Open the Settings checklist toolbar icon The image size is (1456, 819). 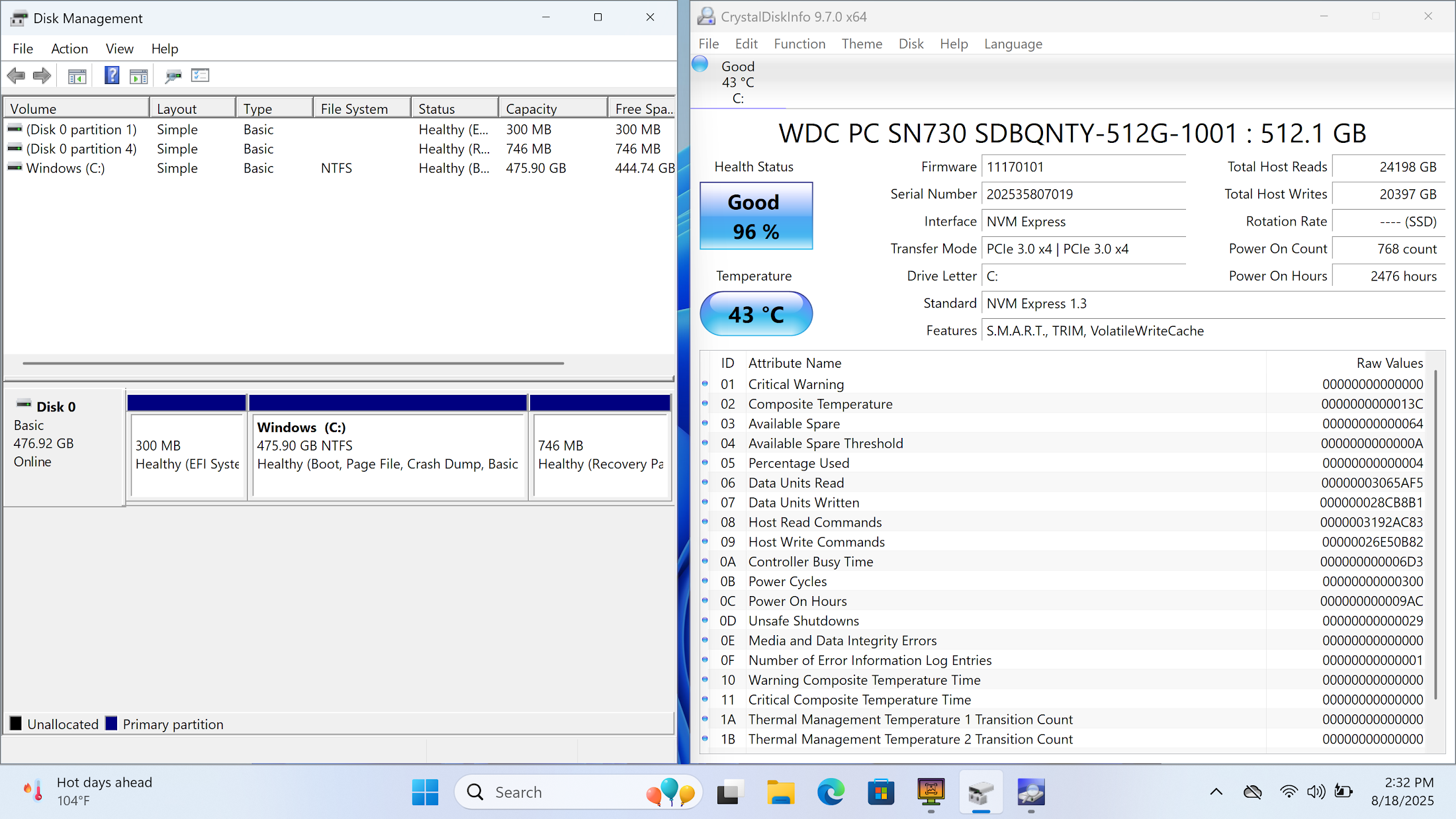coord(200,75)
